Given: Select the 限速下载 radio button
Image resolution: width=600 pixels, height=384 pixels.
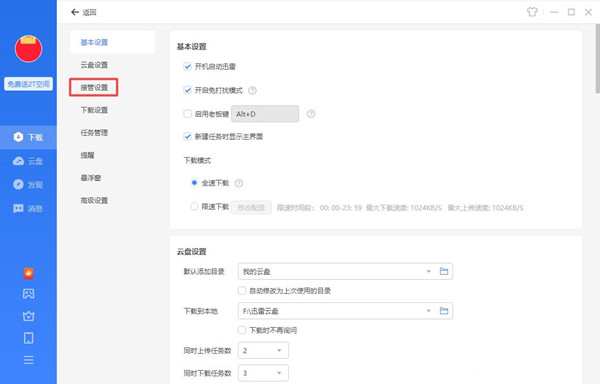Looking at the screenshot, I should (x=194, y=207).
